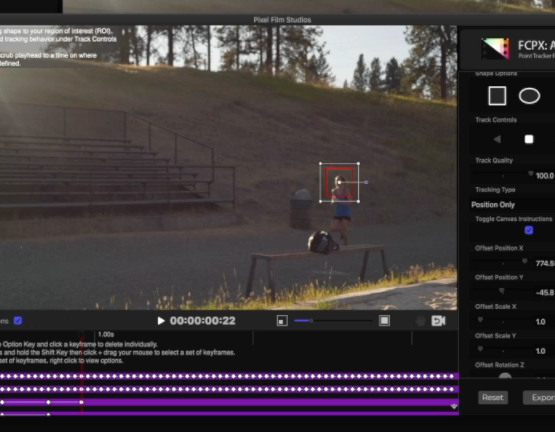
Task: Click the Toggle Canvas Instructions label
Action: tap(514, 219)
